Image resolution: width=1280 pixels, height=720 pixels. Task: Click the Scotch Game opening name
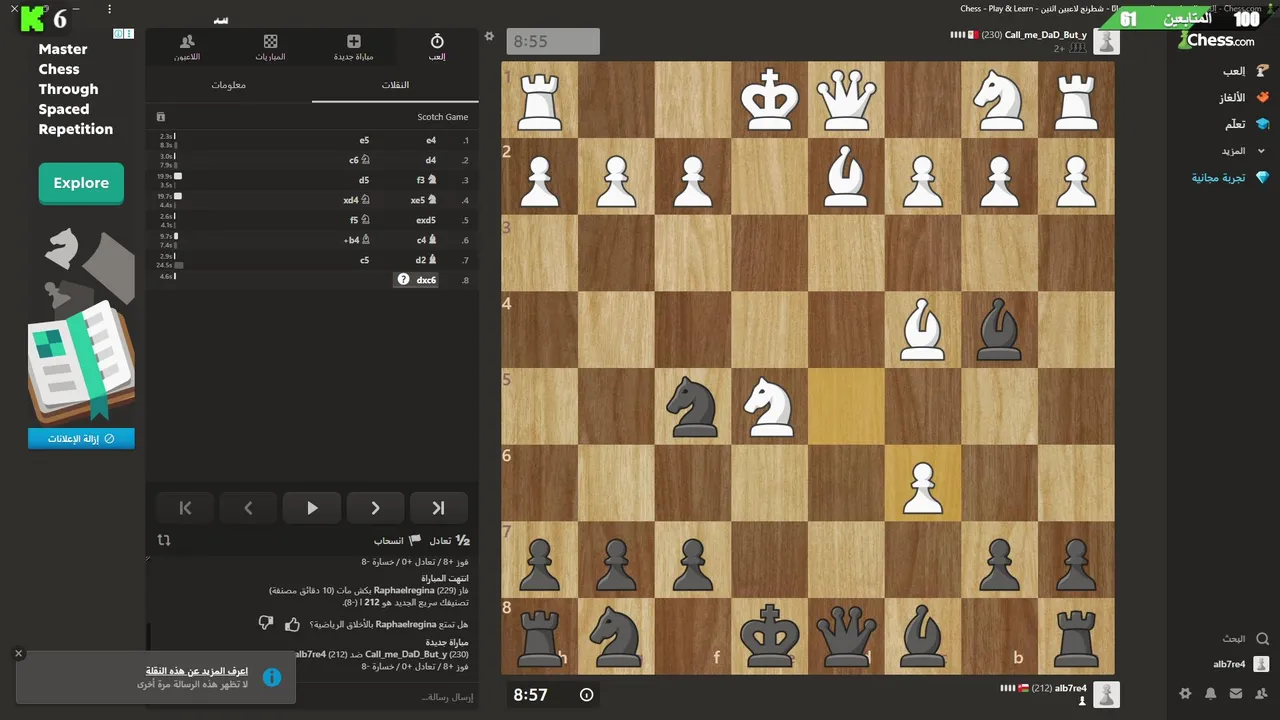pyautogui.click(x=443, y=117)
